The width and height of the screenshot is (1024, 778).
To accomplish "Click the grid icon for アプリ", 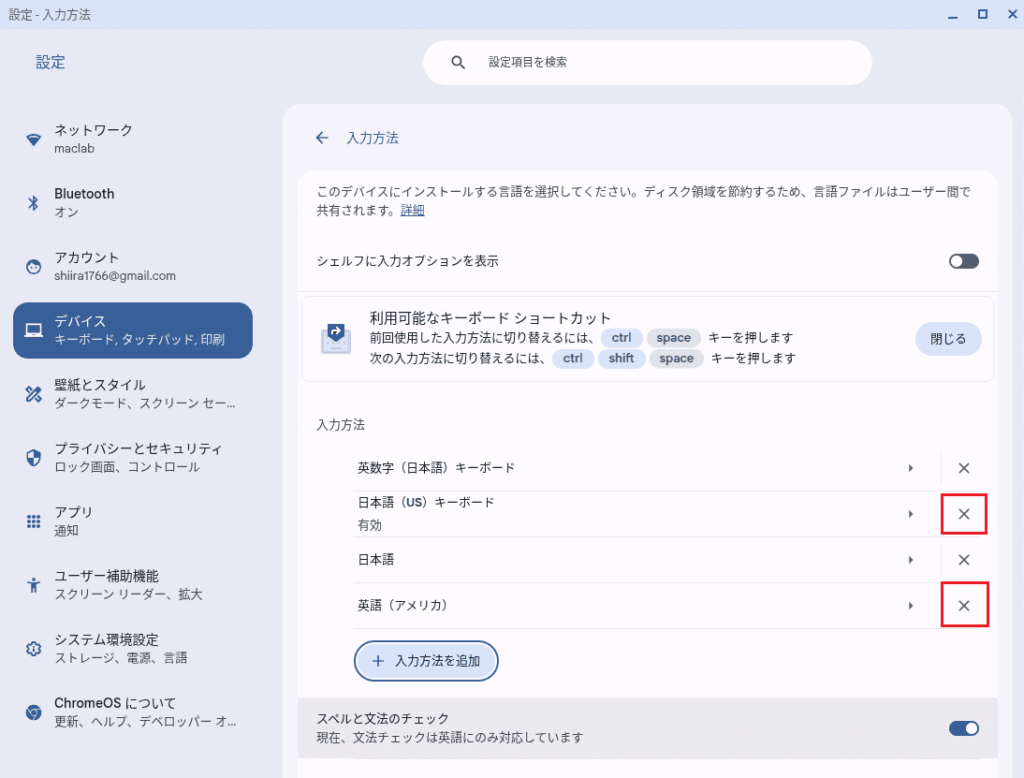I will [33, 521].
